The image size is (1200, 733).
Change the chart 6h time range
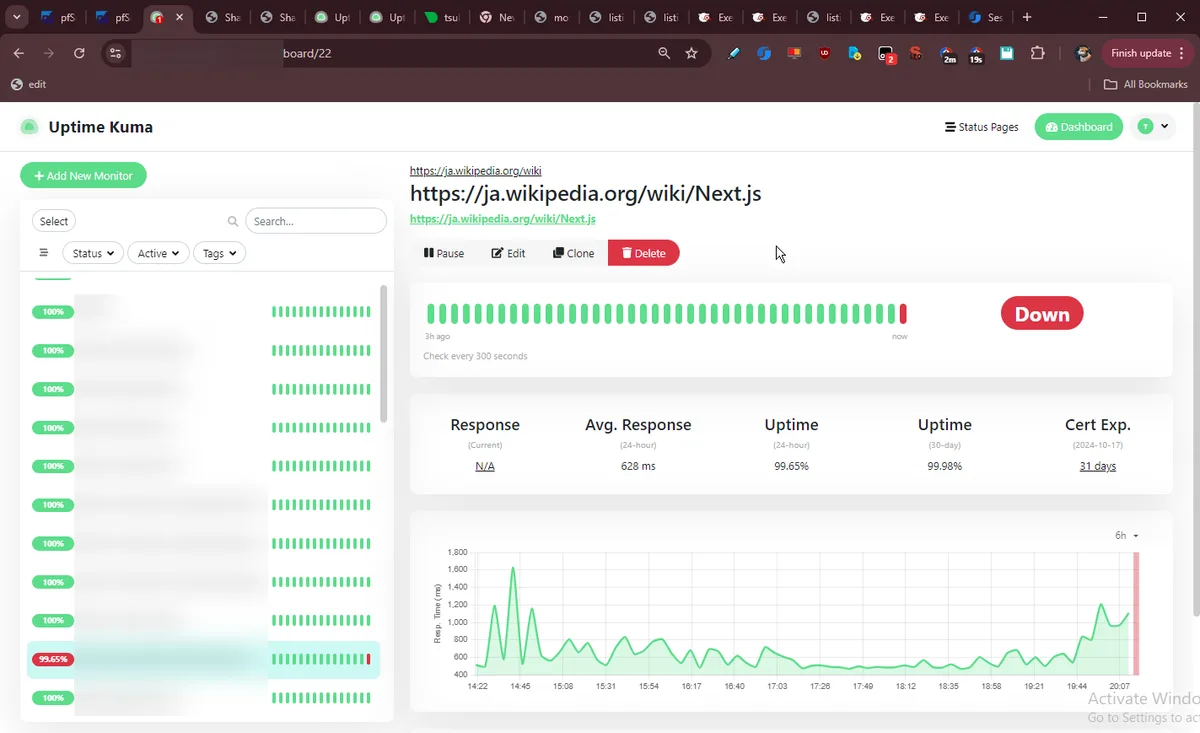point(1126,536)
